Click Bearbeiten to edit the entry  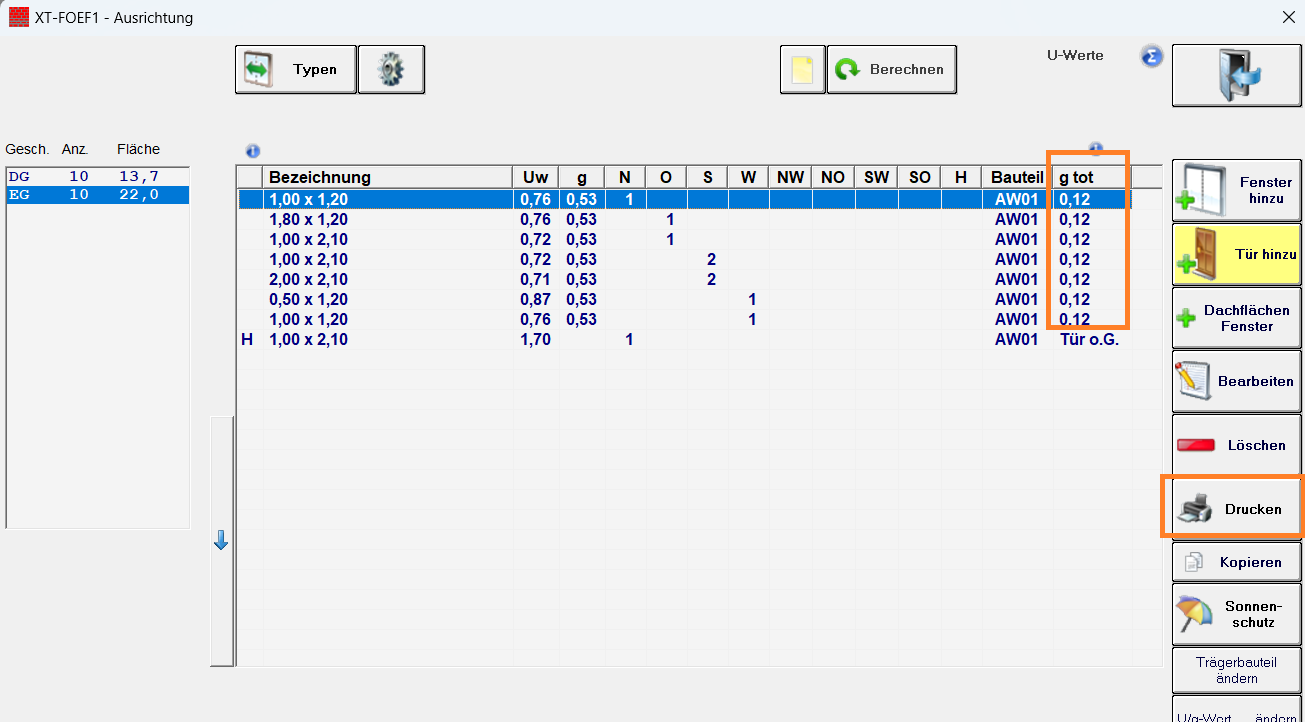click(1236, 381)
